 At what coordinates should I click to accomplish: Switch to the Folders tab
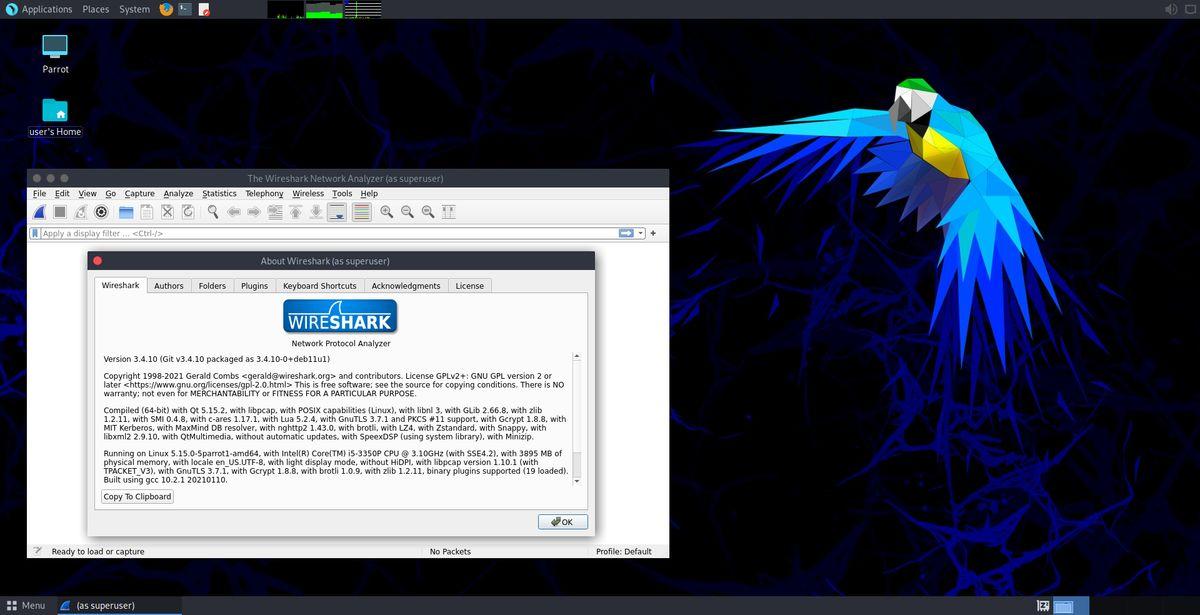click(212, 286)
